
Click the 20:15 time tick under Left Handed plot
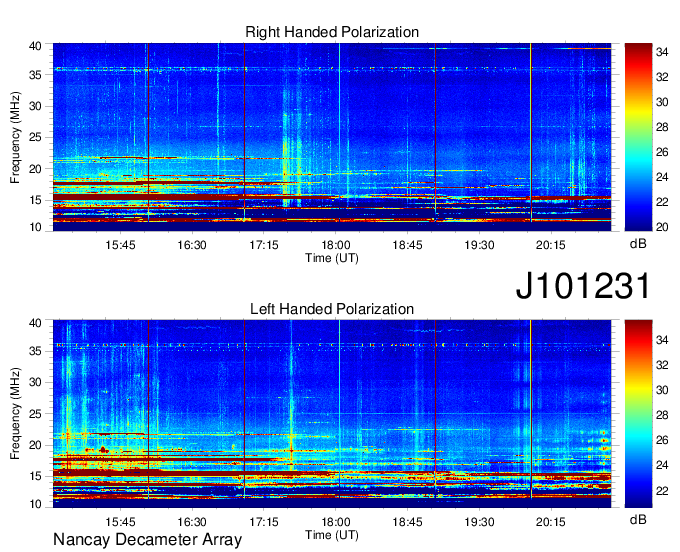click(551, 522)
